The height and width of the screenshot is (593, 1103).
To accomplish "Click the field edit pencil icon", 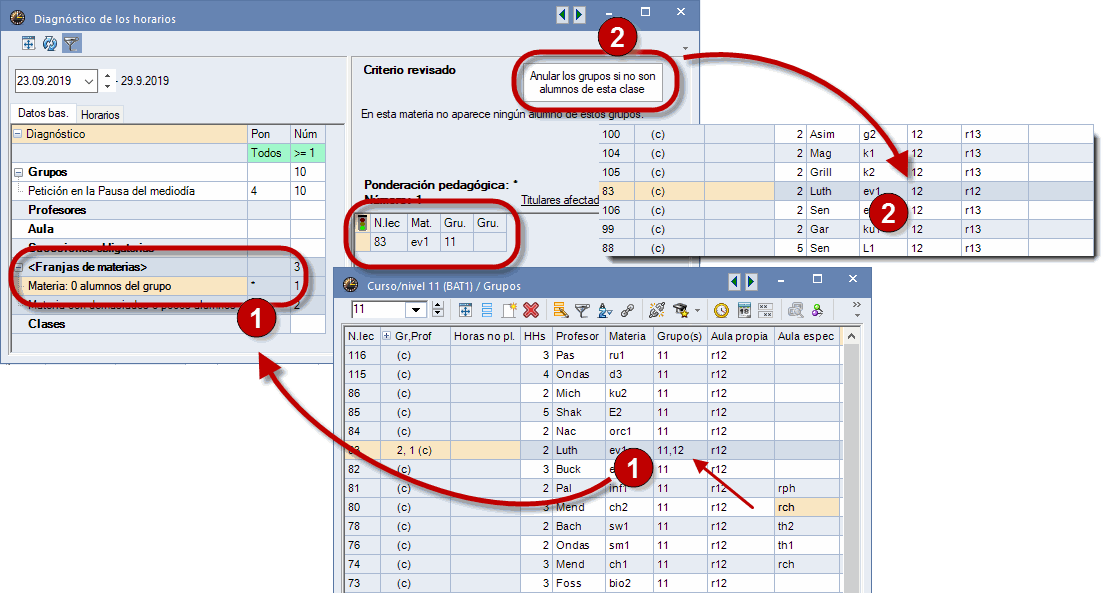I will click(x=560, y=310).
